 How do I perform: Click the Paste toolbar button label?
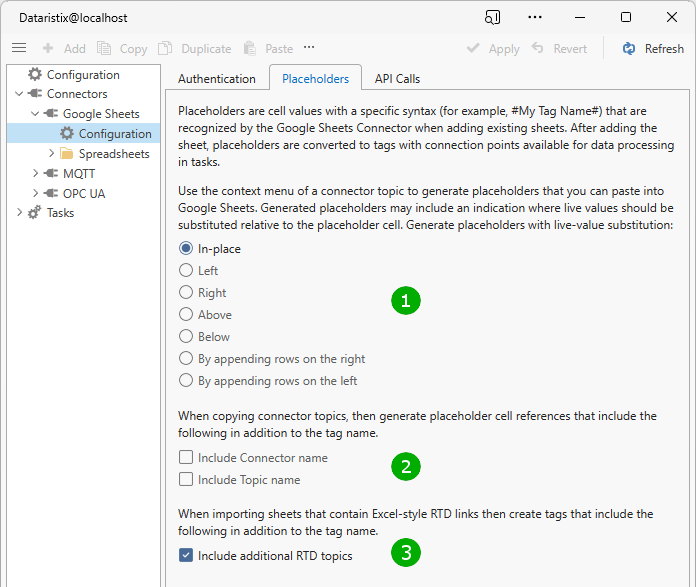[x=279, y=48]
